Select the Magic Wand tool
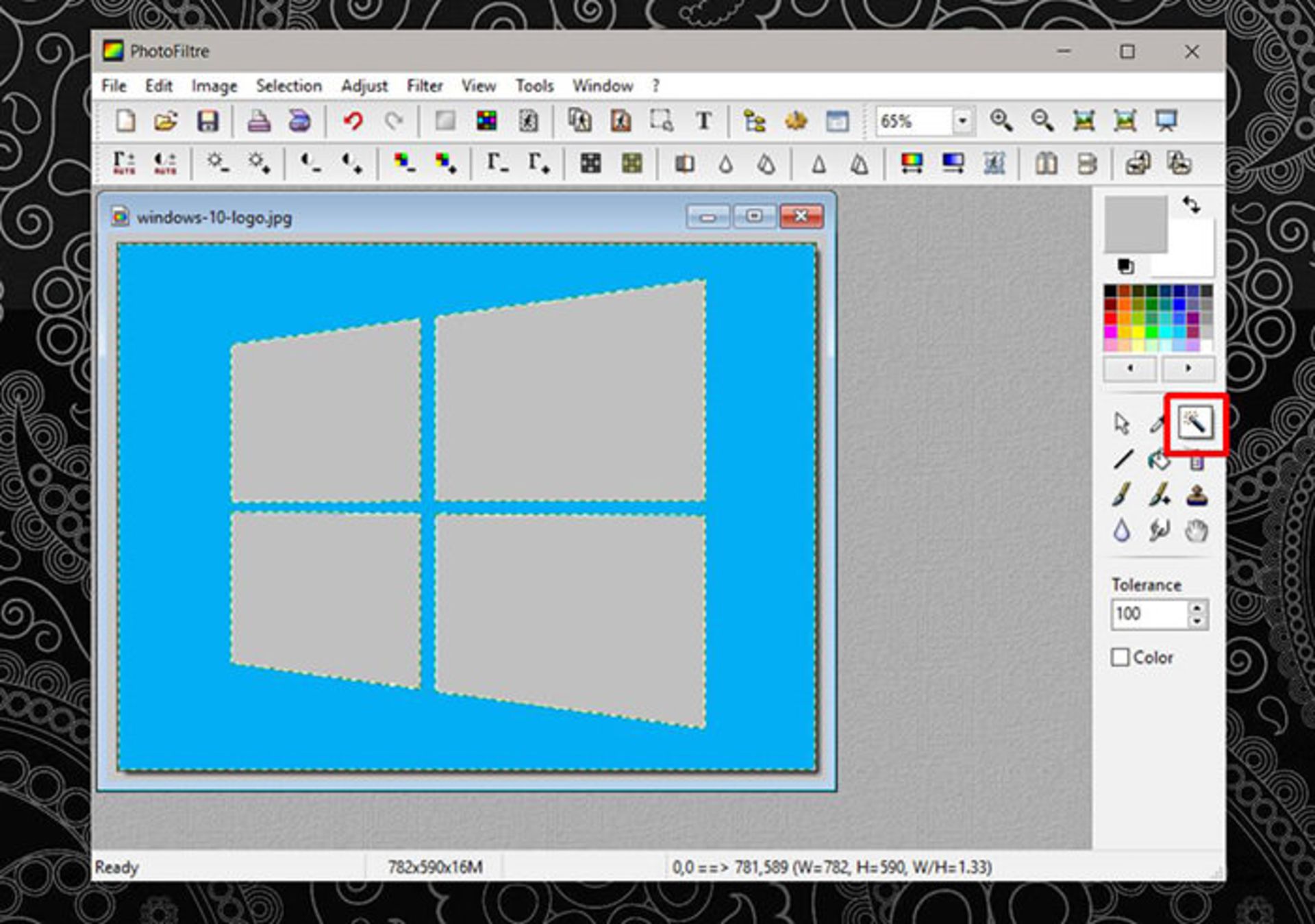 1195,423
